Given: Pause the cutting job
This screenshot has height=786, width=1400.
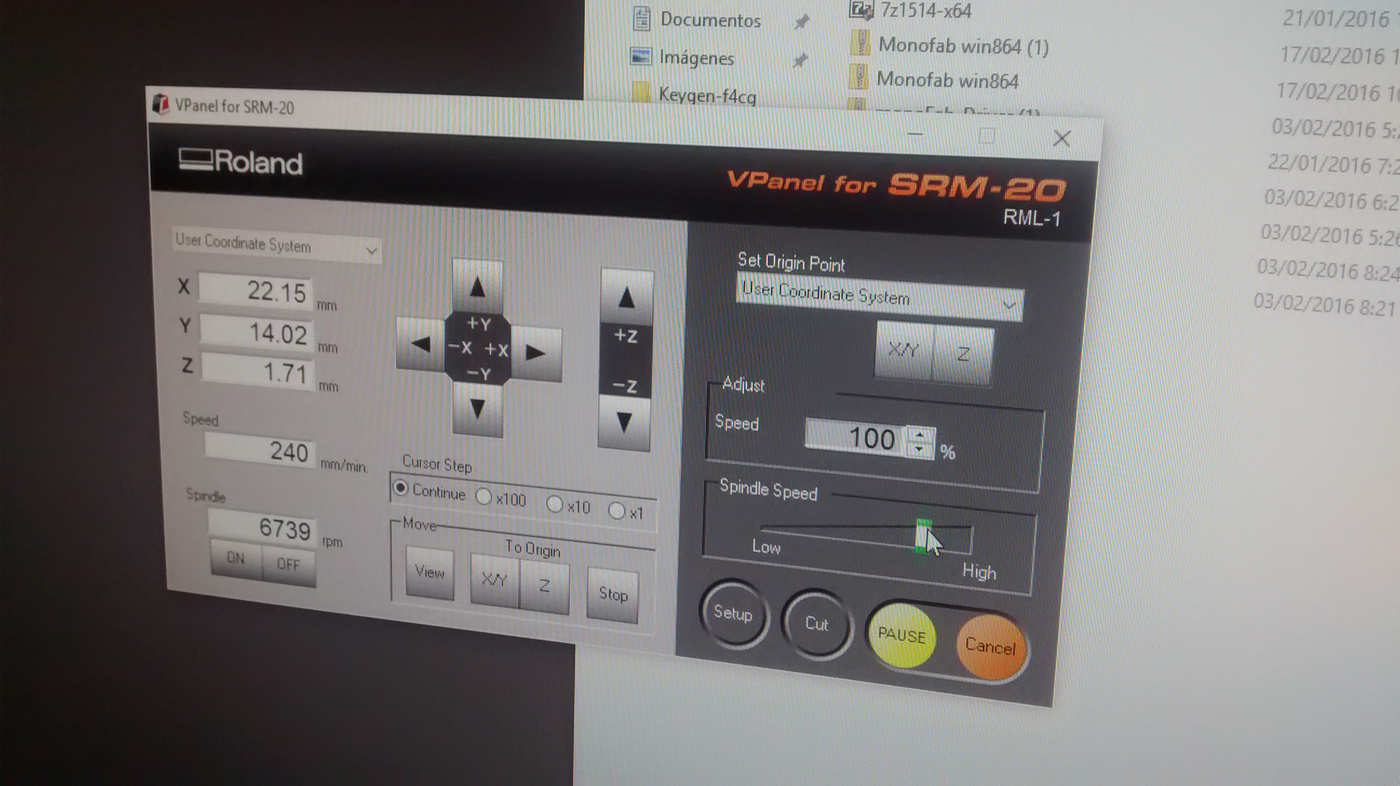Looking at the screenshot, I should point(902,636).
